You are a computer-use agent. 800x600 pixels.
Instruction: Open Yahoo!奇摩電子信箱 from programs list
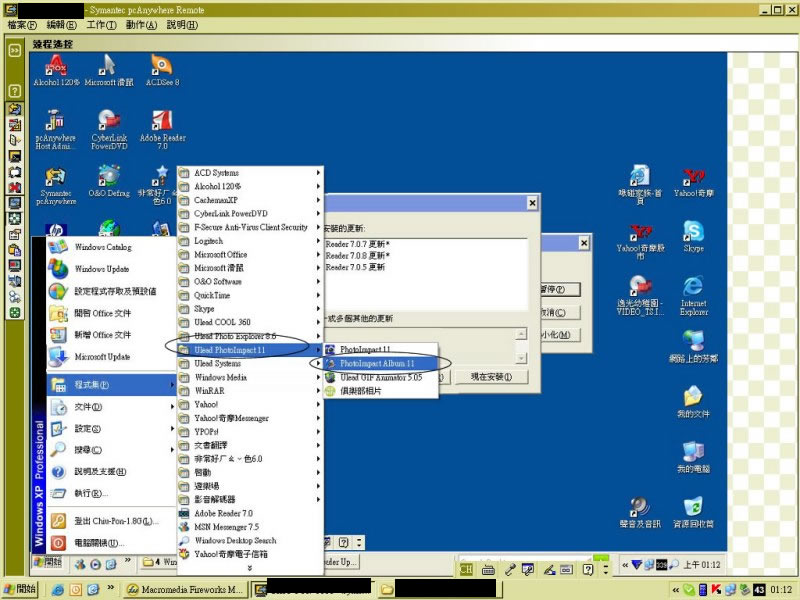250,554
